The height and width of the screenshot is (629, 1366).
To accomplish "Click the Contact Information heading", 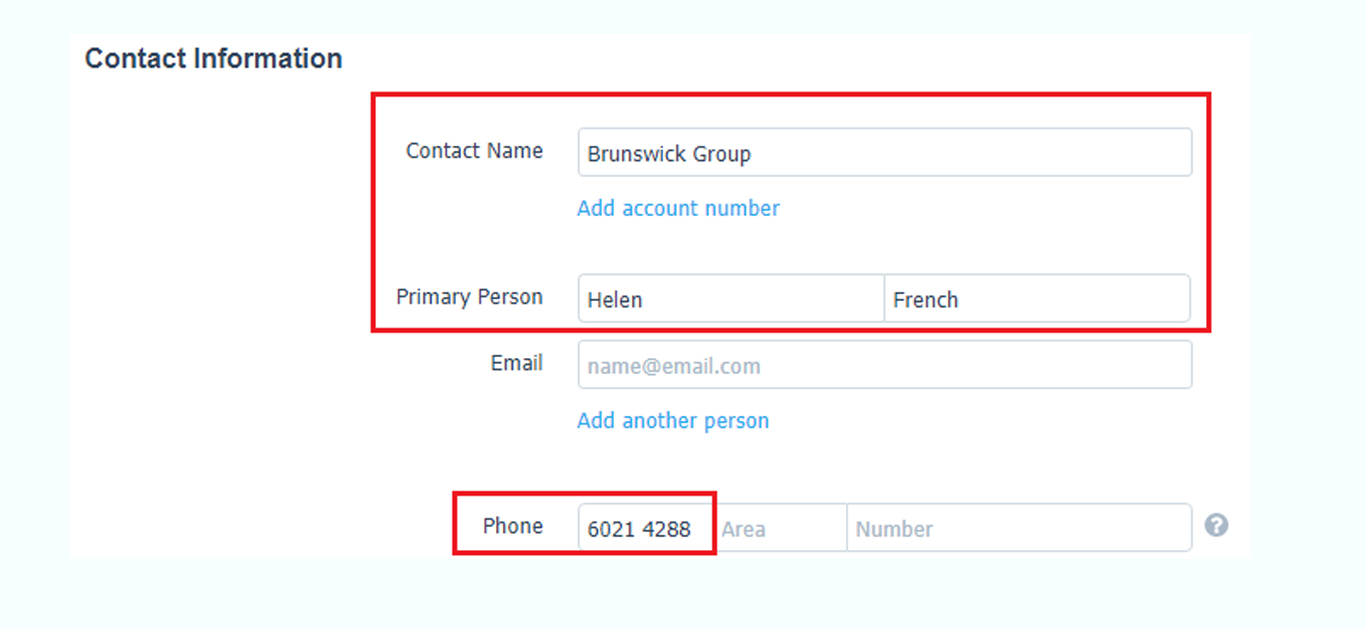I will pyautogui.click(x=214, y=58).
